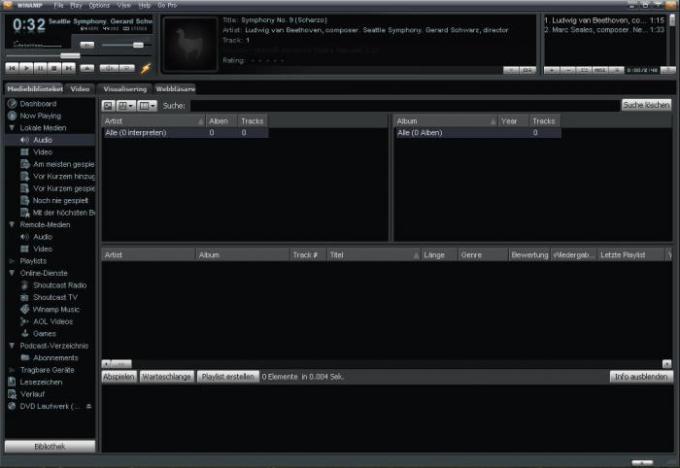Stop the playing track
Image resolution: width=680 pixels, height=468 pixels.
[x=54, y=68]
